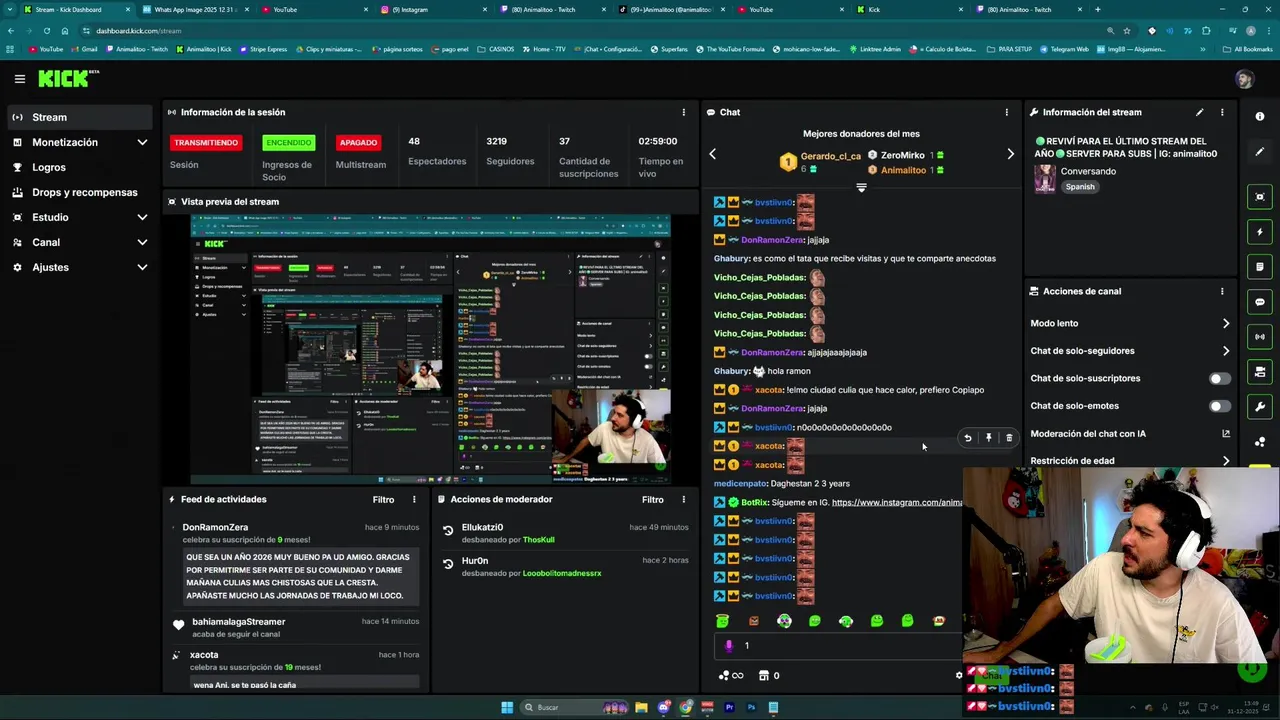Open Feed de actividades three-dot menu
The image size is (1280, 720).
414,499
